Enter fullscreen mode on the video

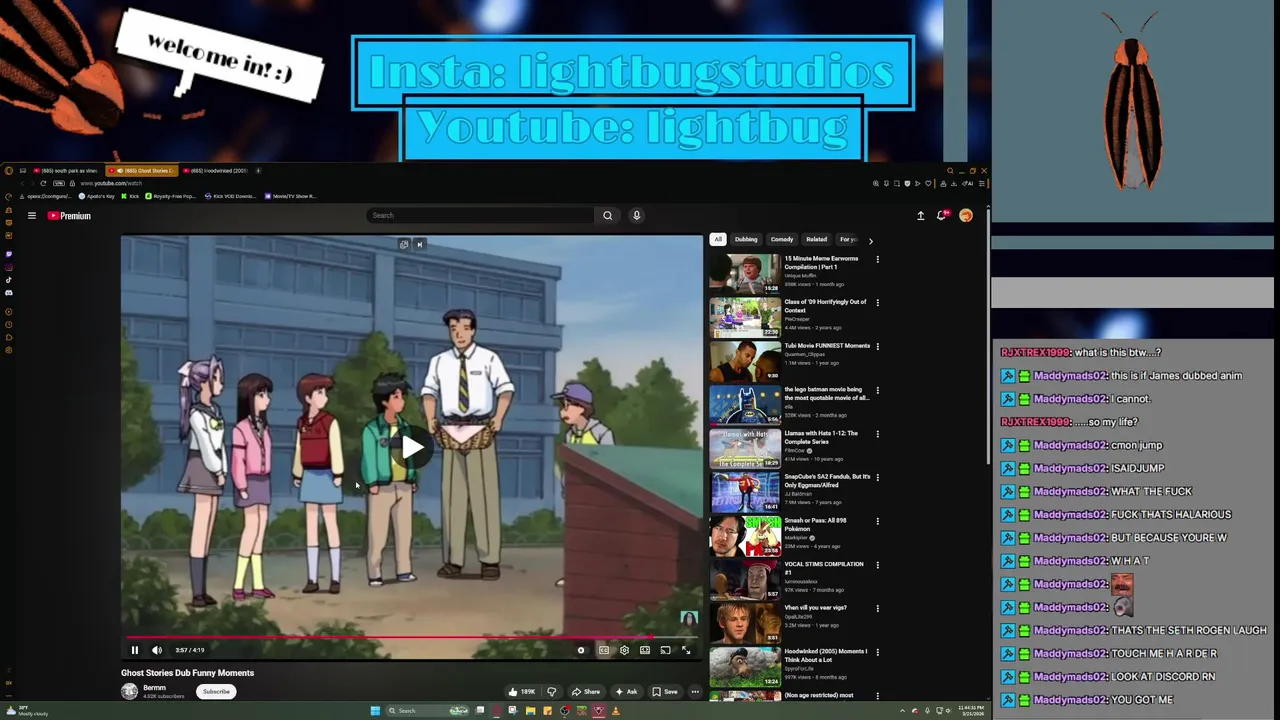pos(686,650)
